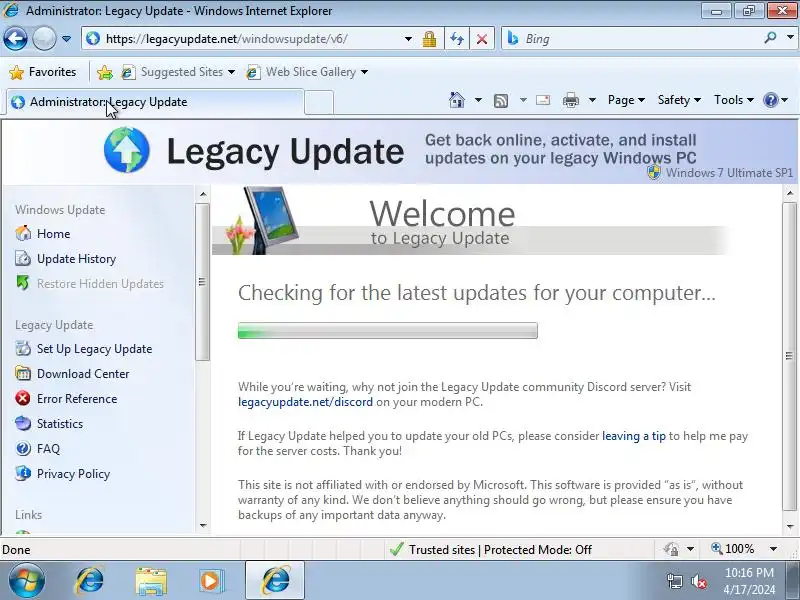Open the Windows Start button

[26, 581]
